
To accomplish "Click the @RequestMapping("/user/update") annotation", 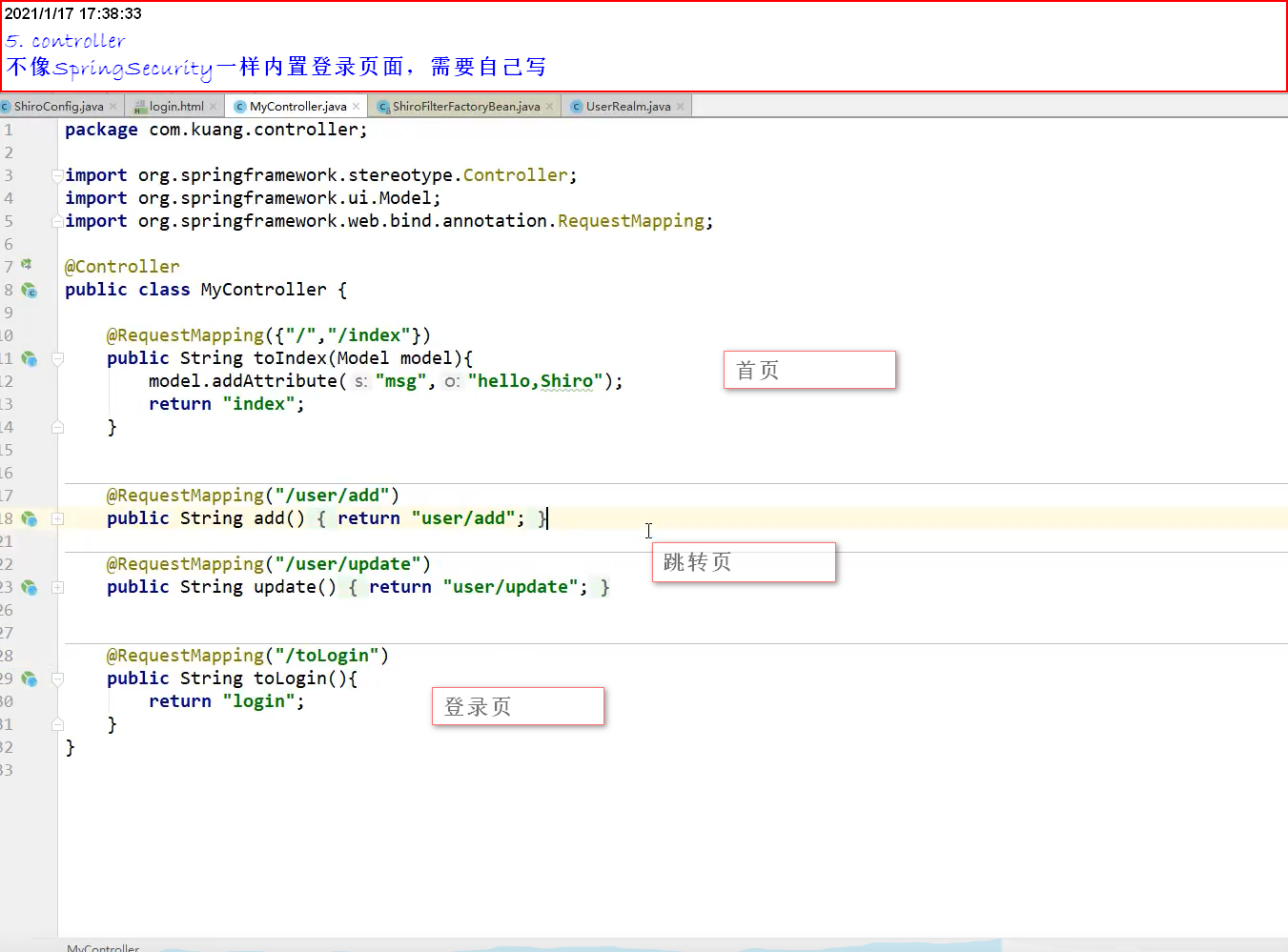I will 268,564.
